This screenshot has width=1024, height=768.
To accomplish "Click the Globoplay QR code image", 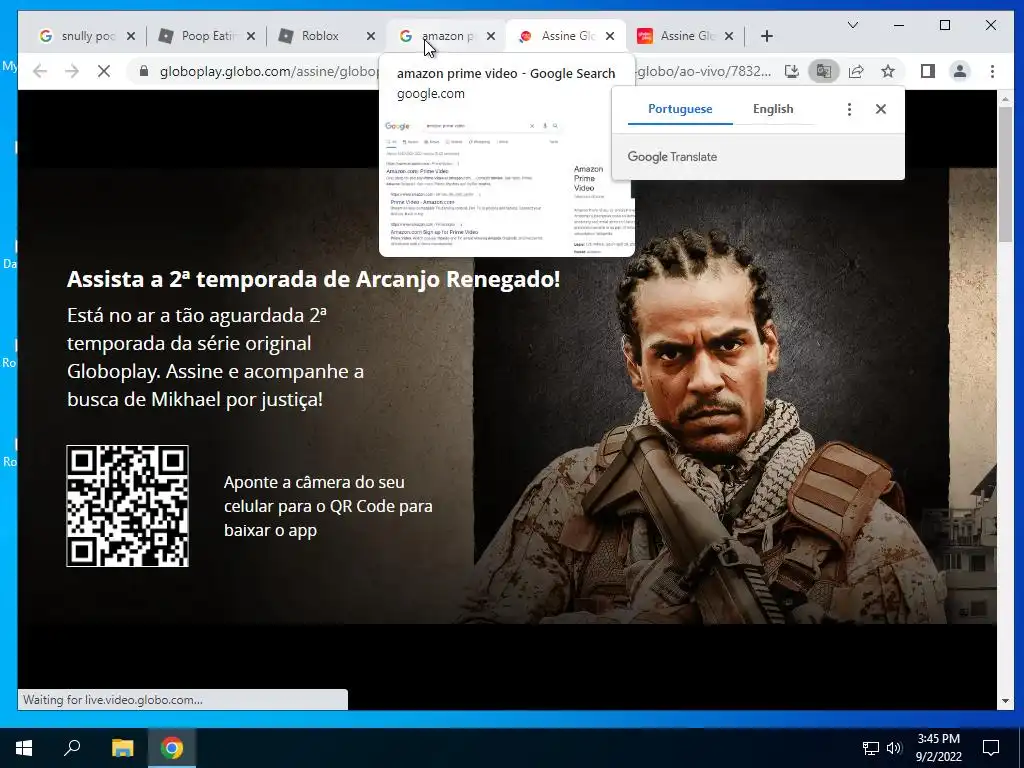I will coord(127,506).
